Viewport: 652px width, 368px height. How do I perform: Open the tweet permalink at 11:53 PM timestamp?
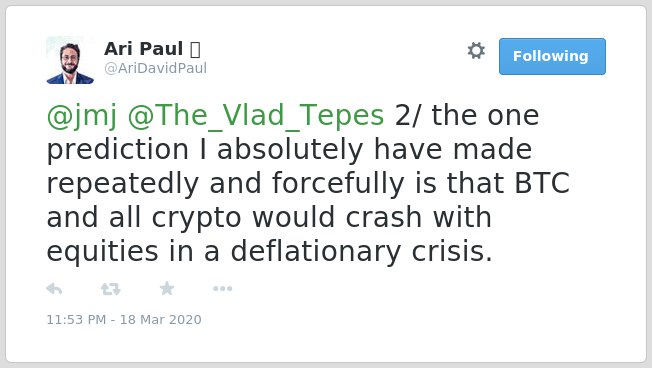[124, 319]
